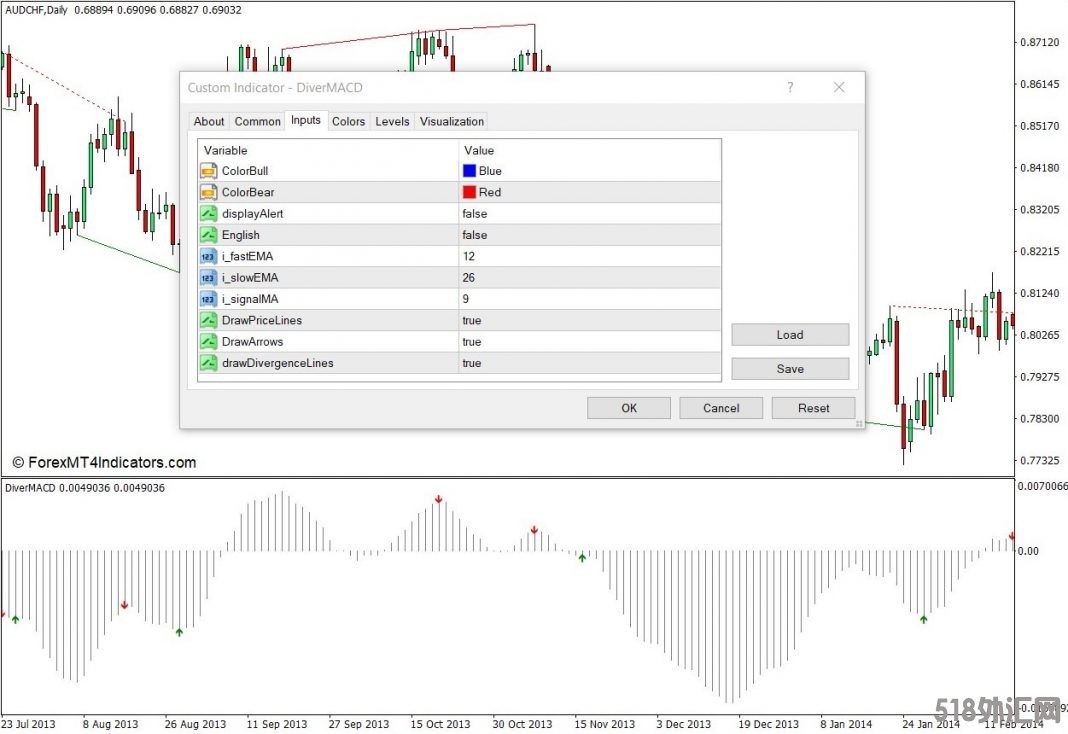The image size is (1068, 734).
Task: Open the Visualization tab
Action: tap(451, 122)
